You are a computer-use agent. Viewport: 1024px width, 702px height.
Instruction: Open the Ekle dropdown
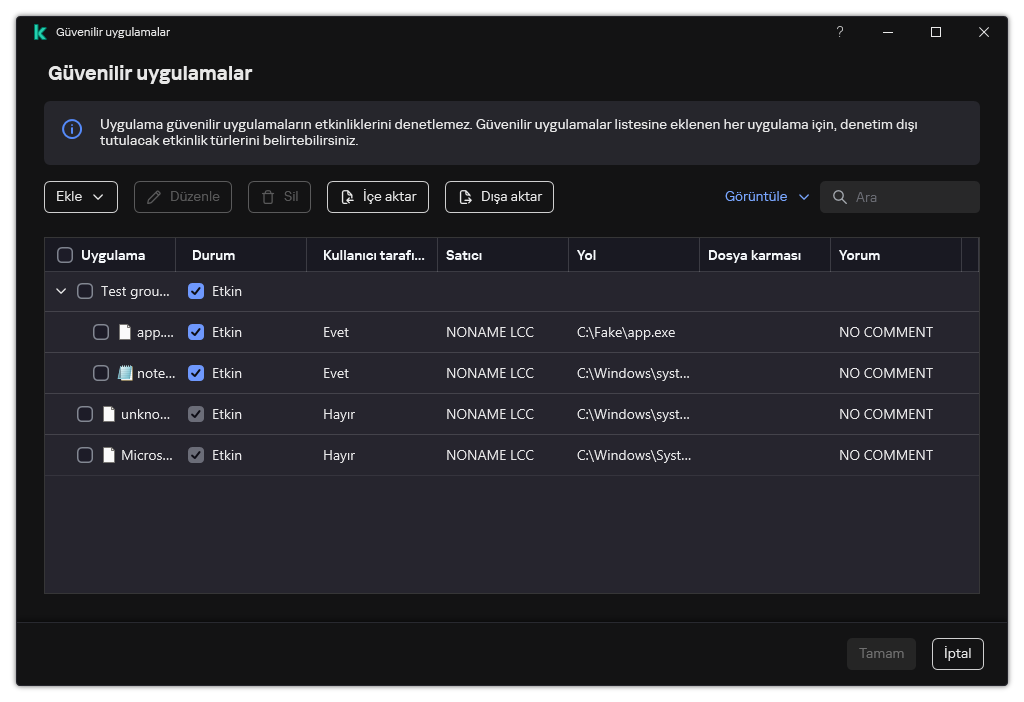point(81,197)
